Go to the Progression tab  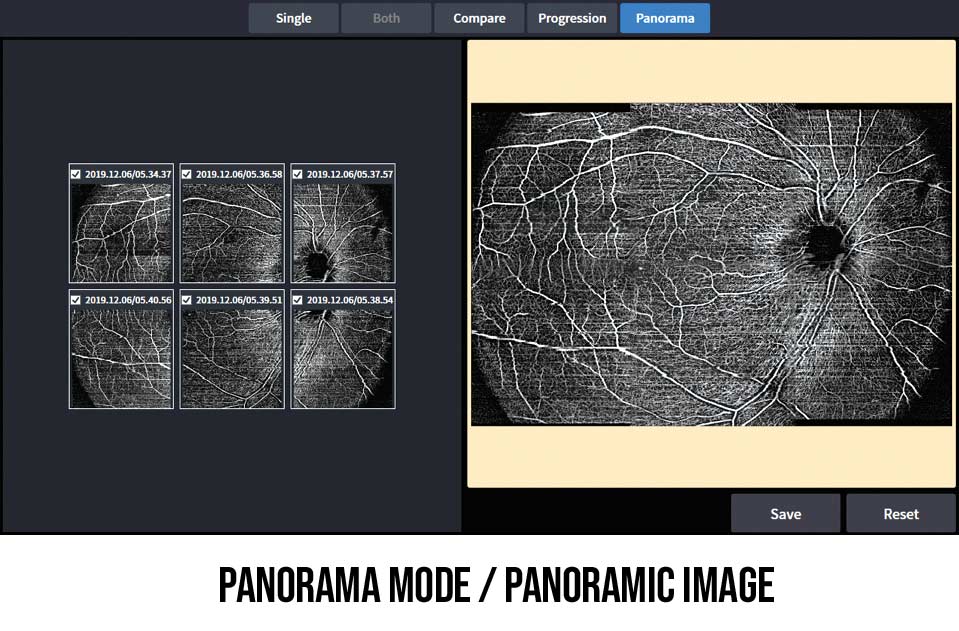coord(572,18)
